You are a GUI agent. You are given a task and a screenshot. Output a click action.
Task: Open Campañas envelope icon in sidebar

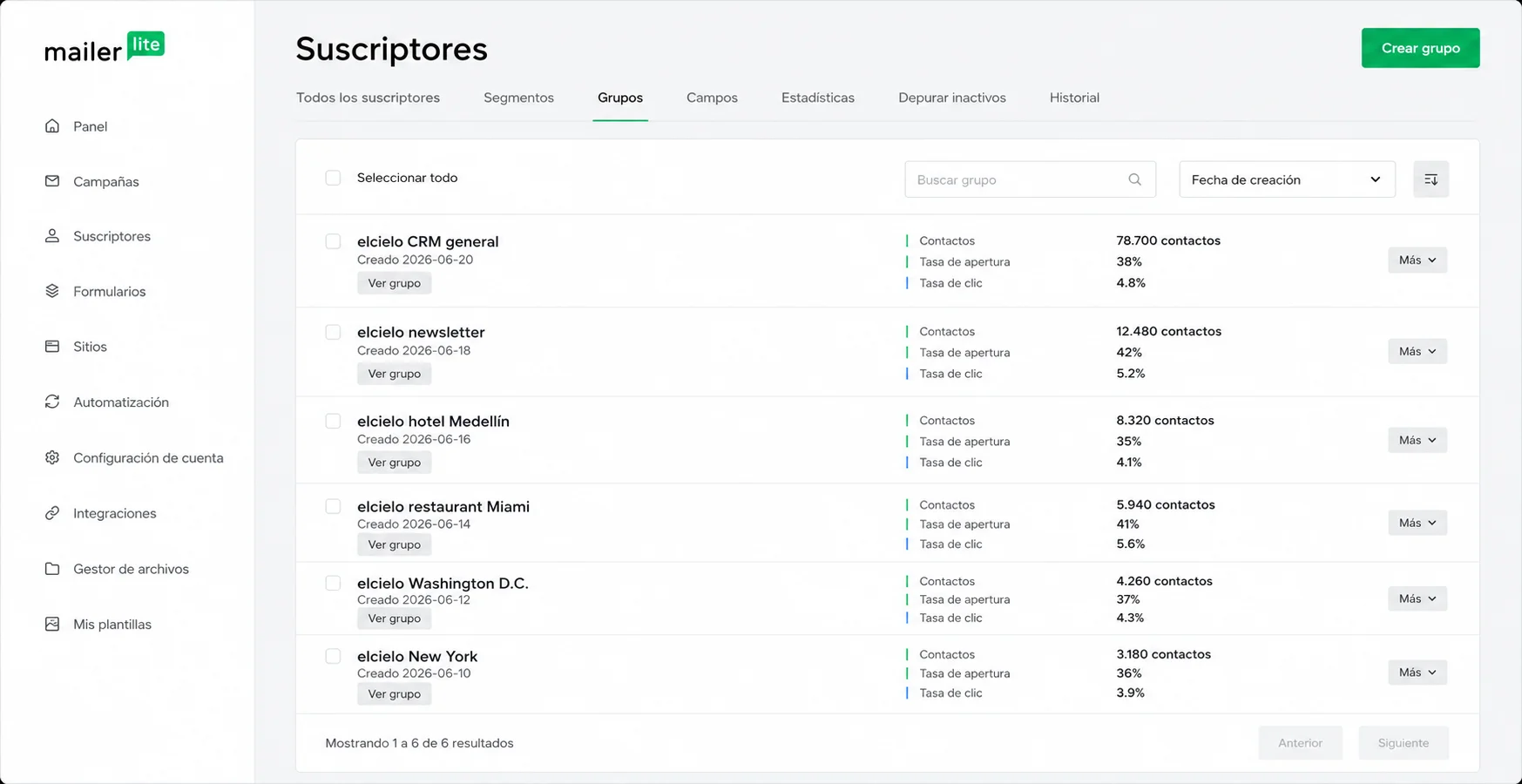click(52, 181)
